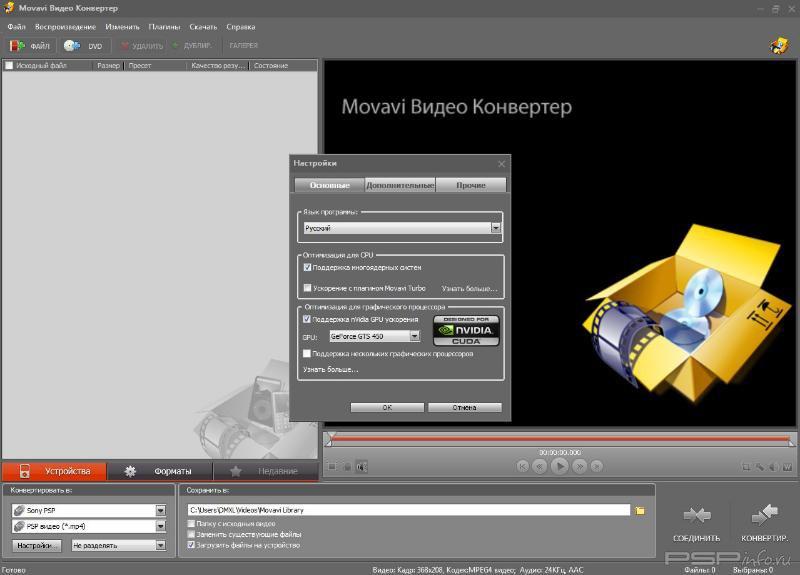Click the OK button in Настройки dialog
Screen dimensions: 800x575
(387, 408)
